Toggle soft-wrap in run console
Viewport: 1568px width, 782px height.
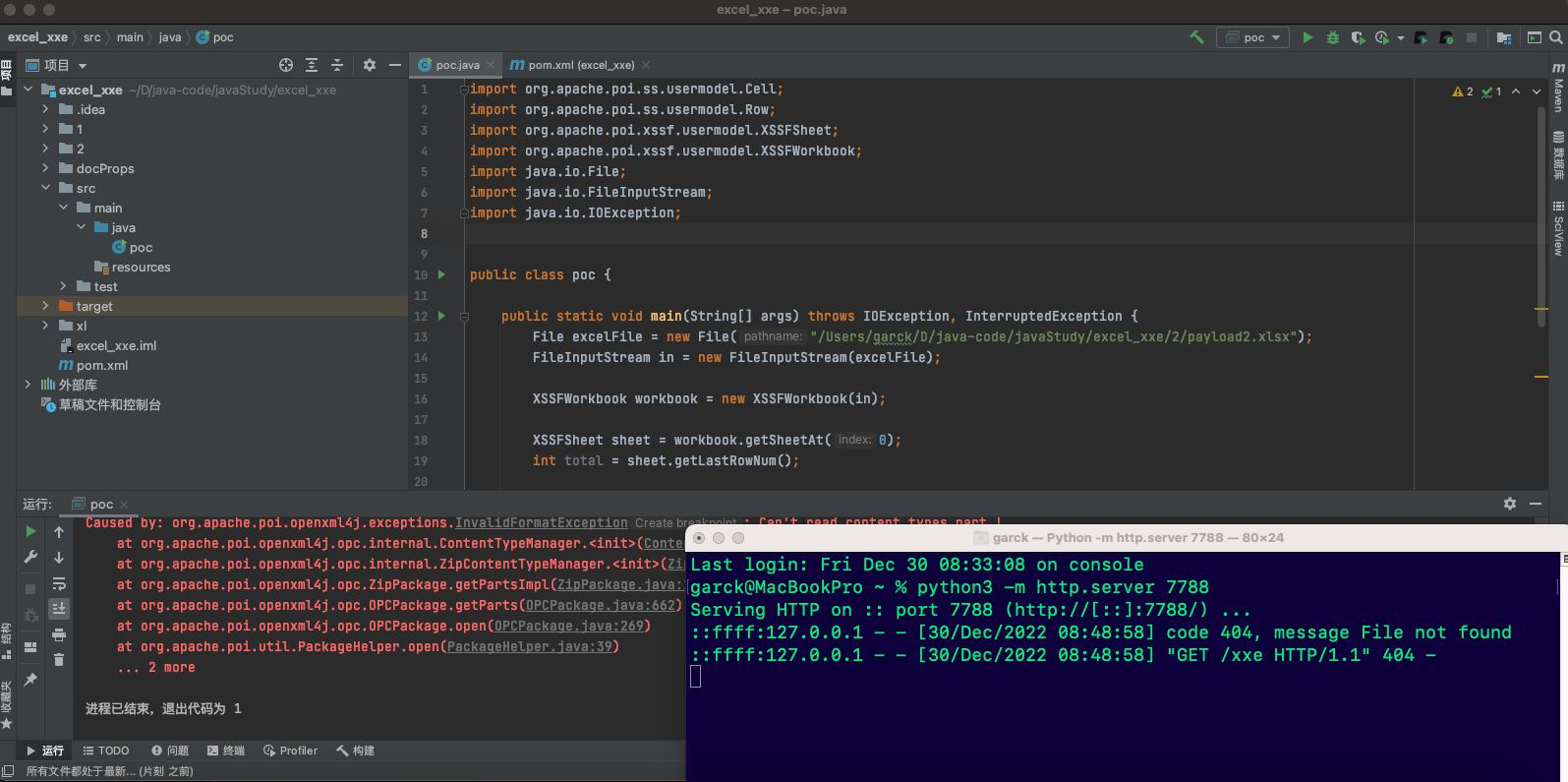(x=59, y=583)
